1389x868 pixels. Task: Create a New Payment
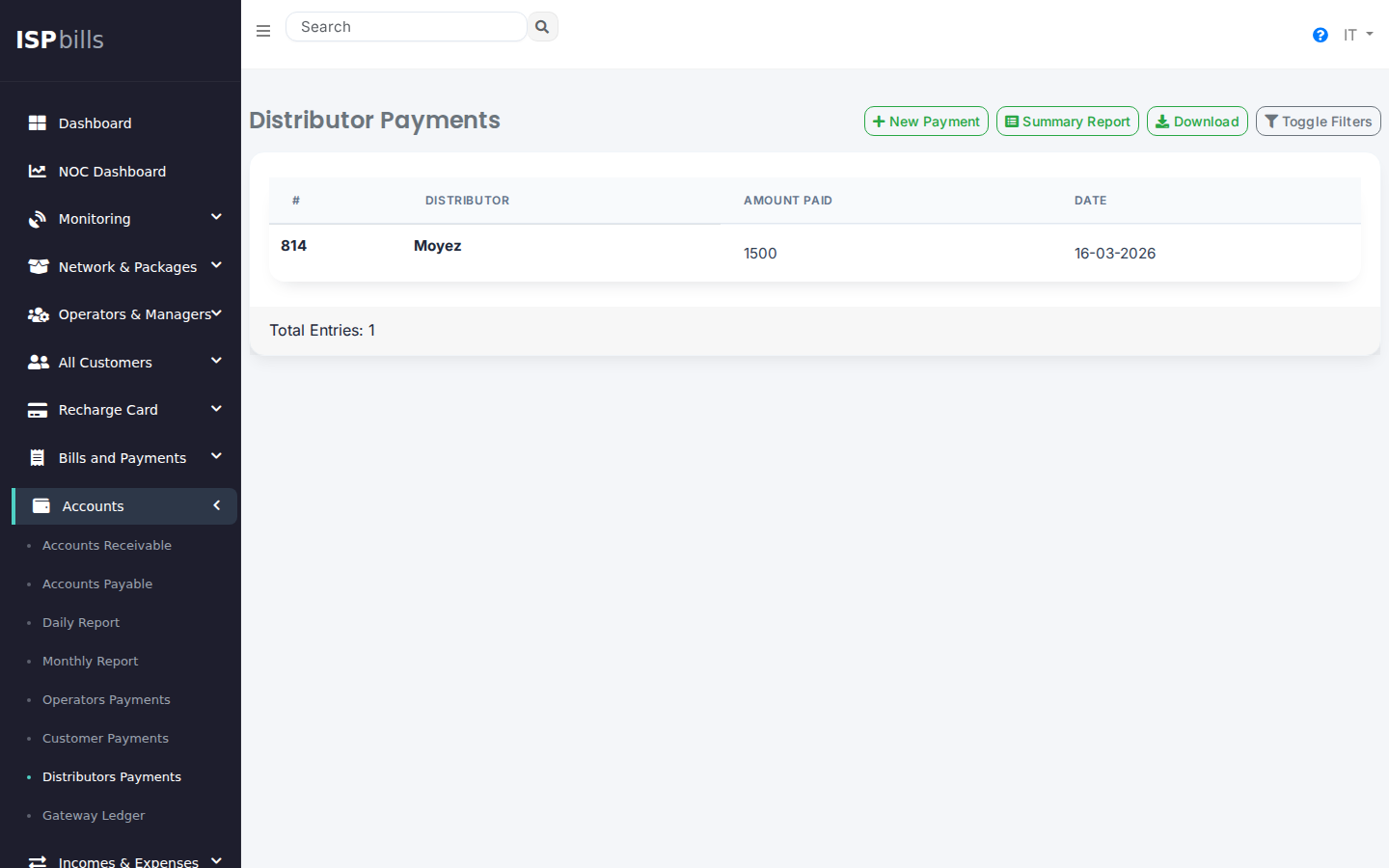pyautogui.click(x=926, y=122)
